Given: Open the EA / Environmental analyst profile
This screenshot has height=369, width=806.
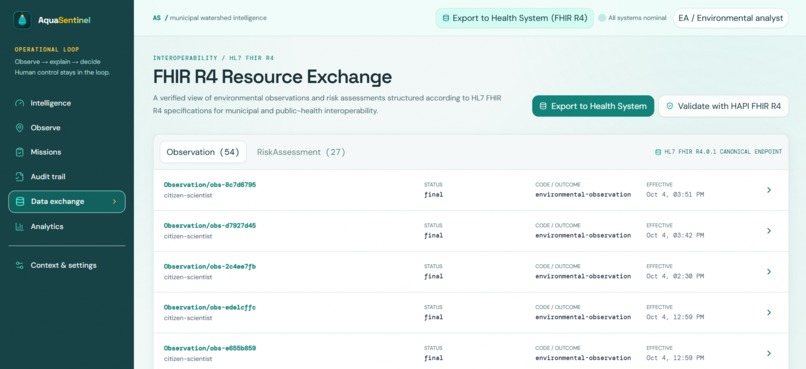Looking at the screenshot, I should click(x=730, y=18).
